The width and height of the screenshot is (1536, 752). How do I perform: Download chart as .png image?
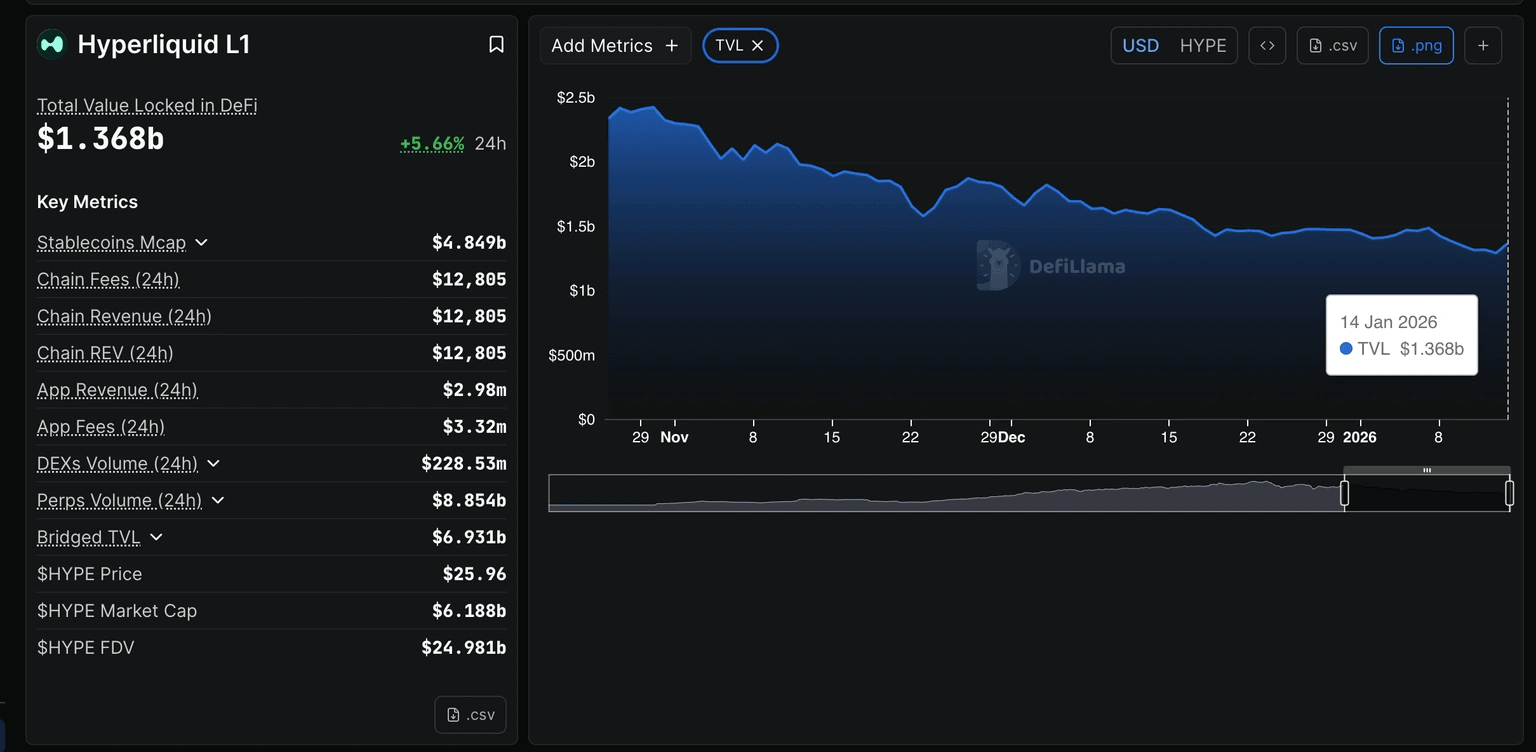[1416, 46]
